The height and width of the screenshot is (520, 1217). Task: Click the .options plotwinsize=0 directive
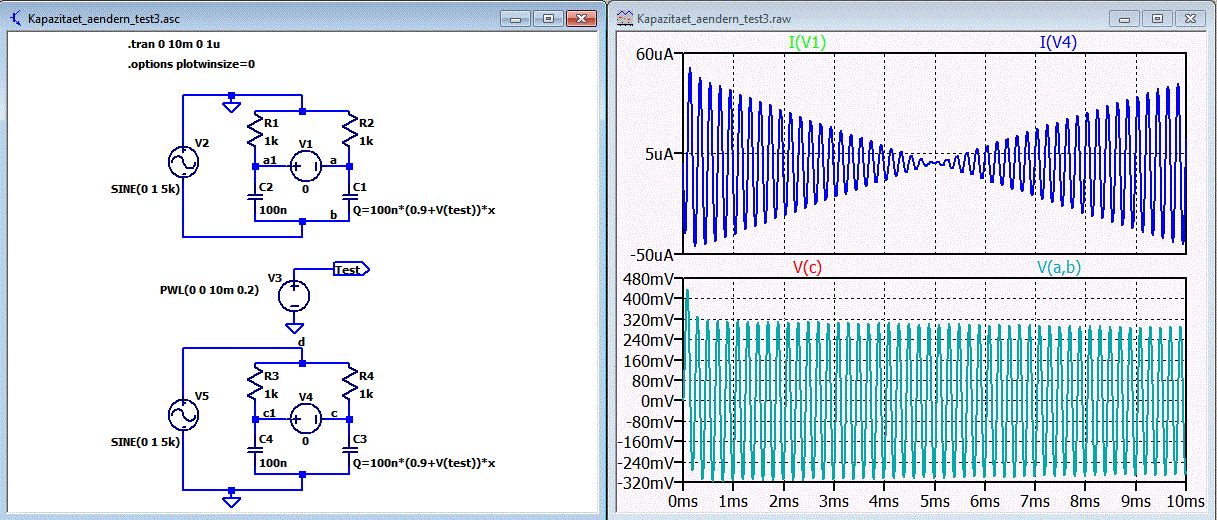click(x=191, y=64)
